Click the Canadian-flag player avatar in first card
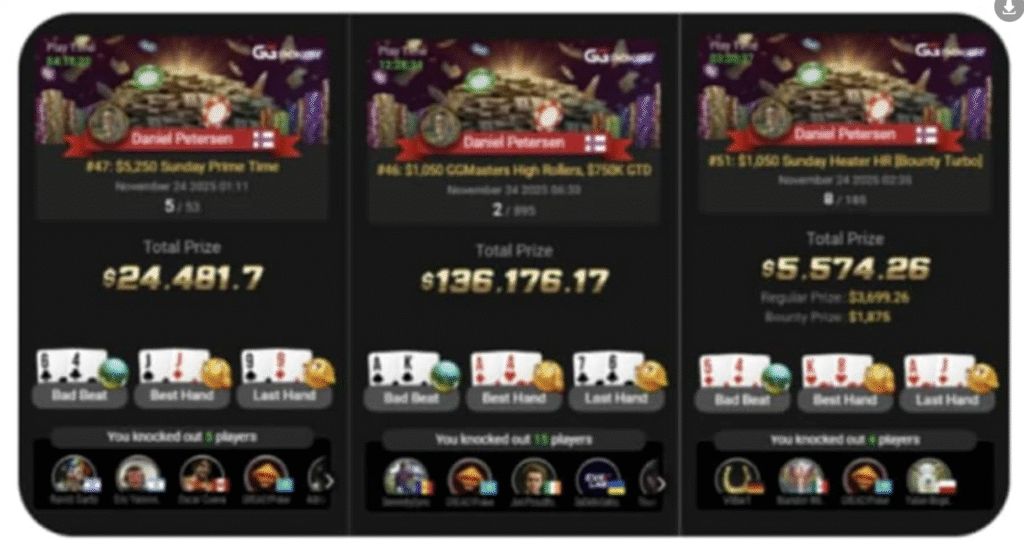 click(202, 475)
